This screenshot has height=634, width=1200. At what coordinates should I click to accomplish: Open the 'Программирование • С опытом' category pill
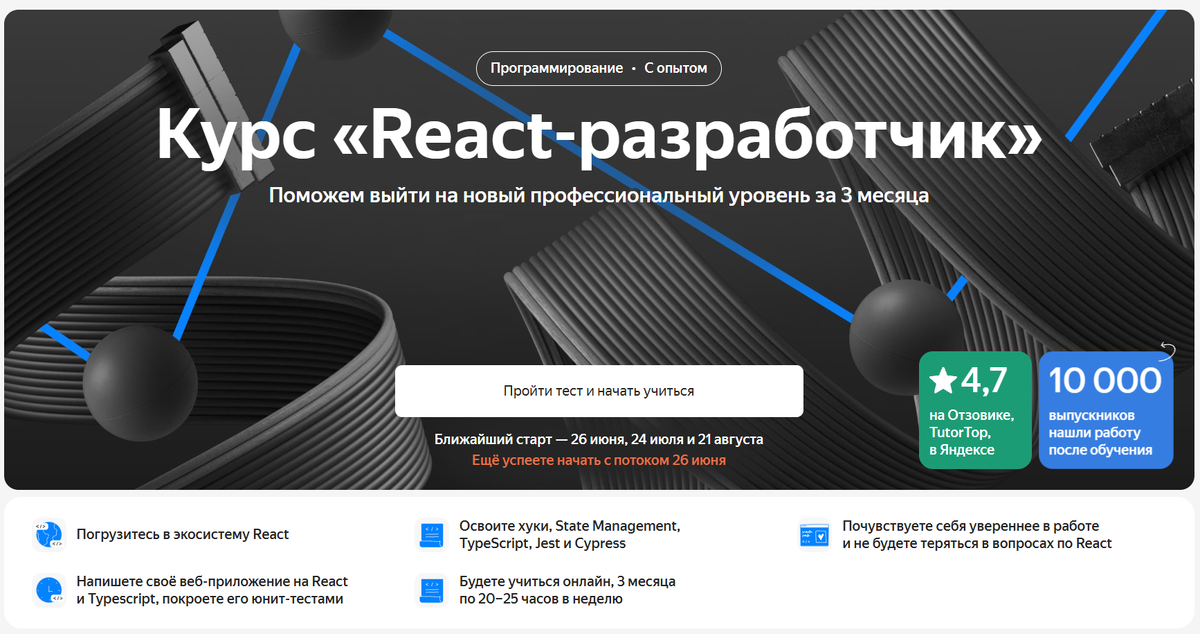[598, 68]
